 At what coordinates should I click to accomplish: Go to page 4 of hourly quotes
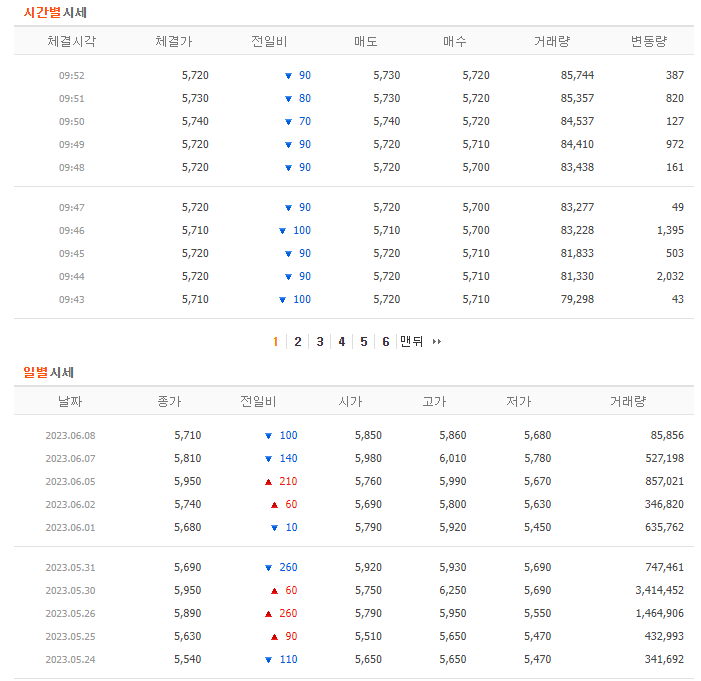[342, 342]
